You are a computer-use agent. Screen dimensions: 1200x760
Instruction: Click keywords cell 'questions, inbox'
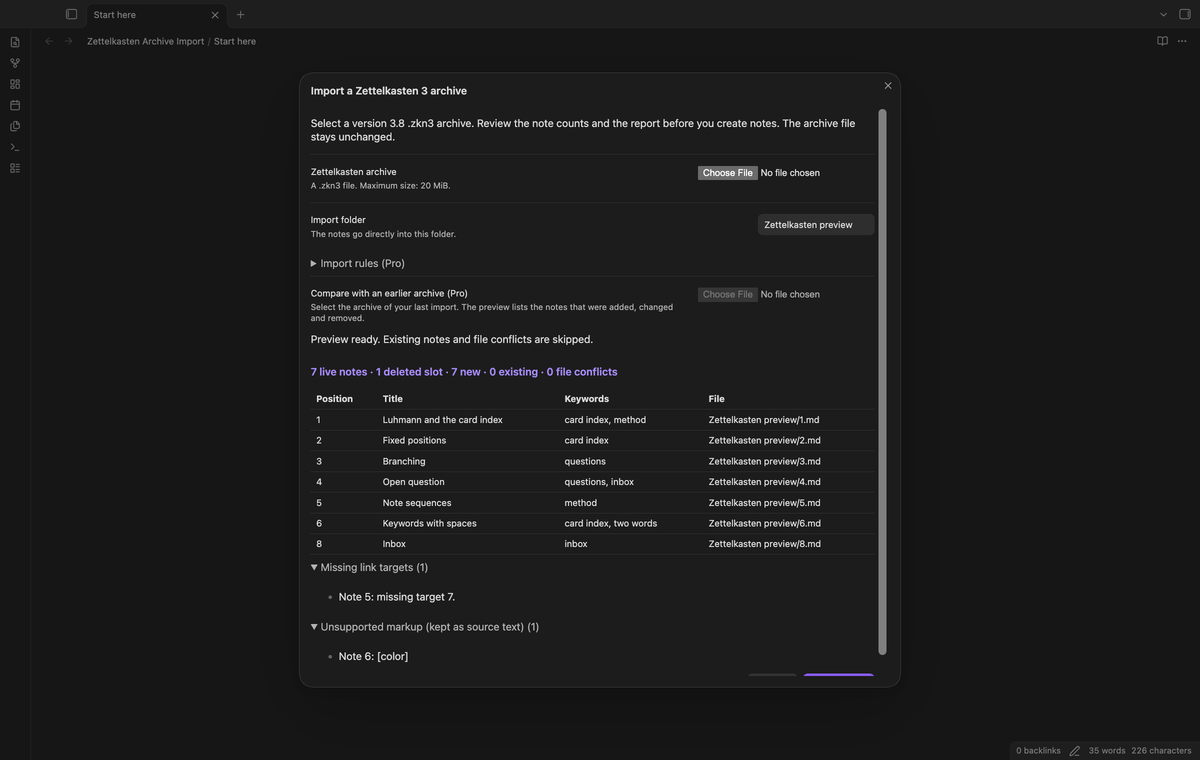point(599,482)
